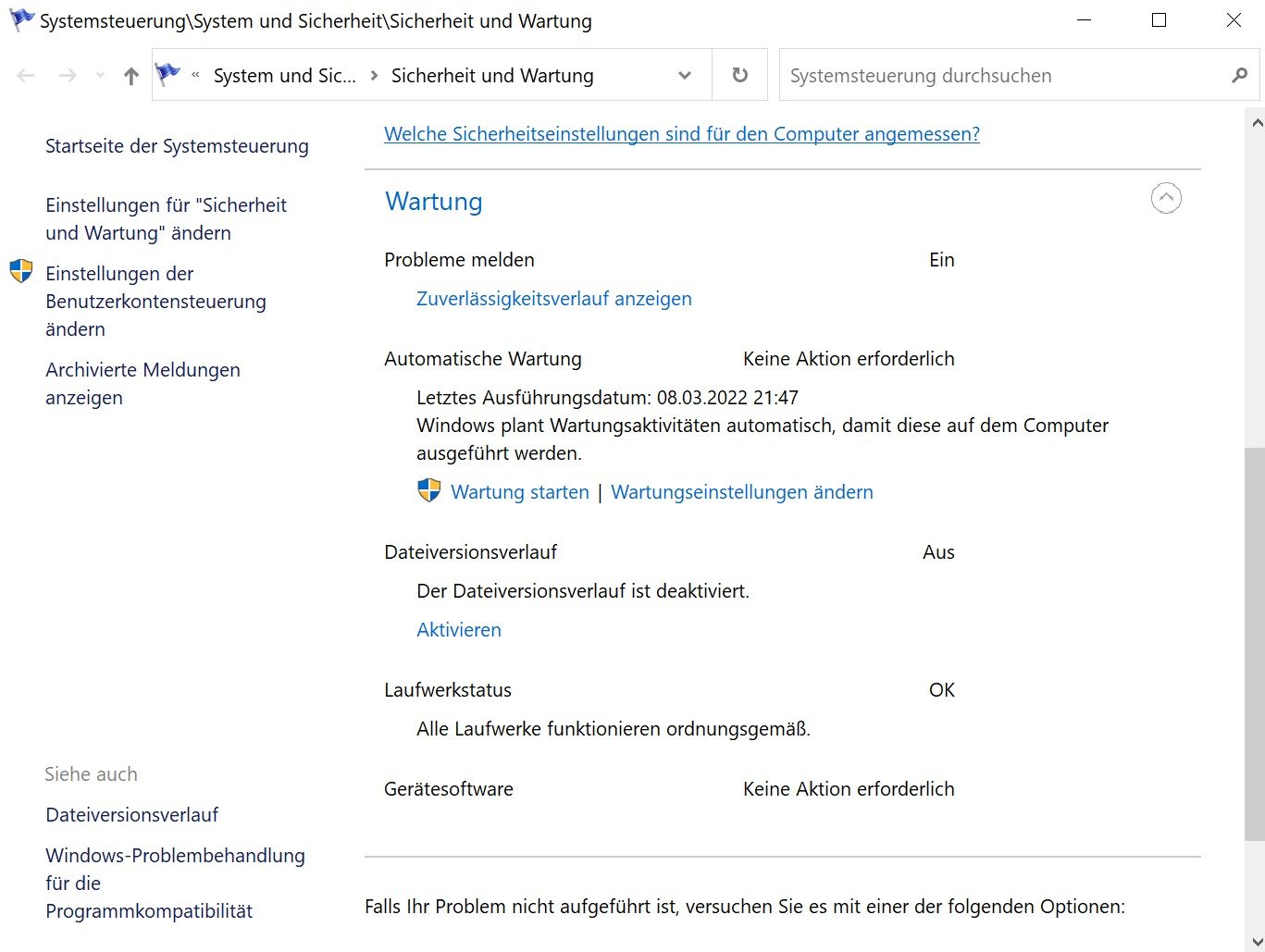1265x952 pixels.
Task: Minimize the Systemsteuerung window
Action: pos(1084,20)
